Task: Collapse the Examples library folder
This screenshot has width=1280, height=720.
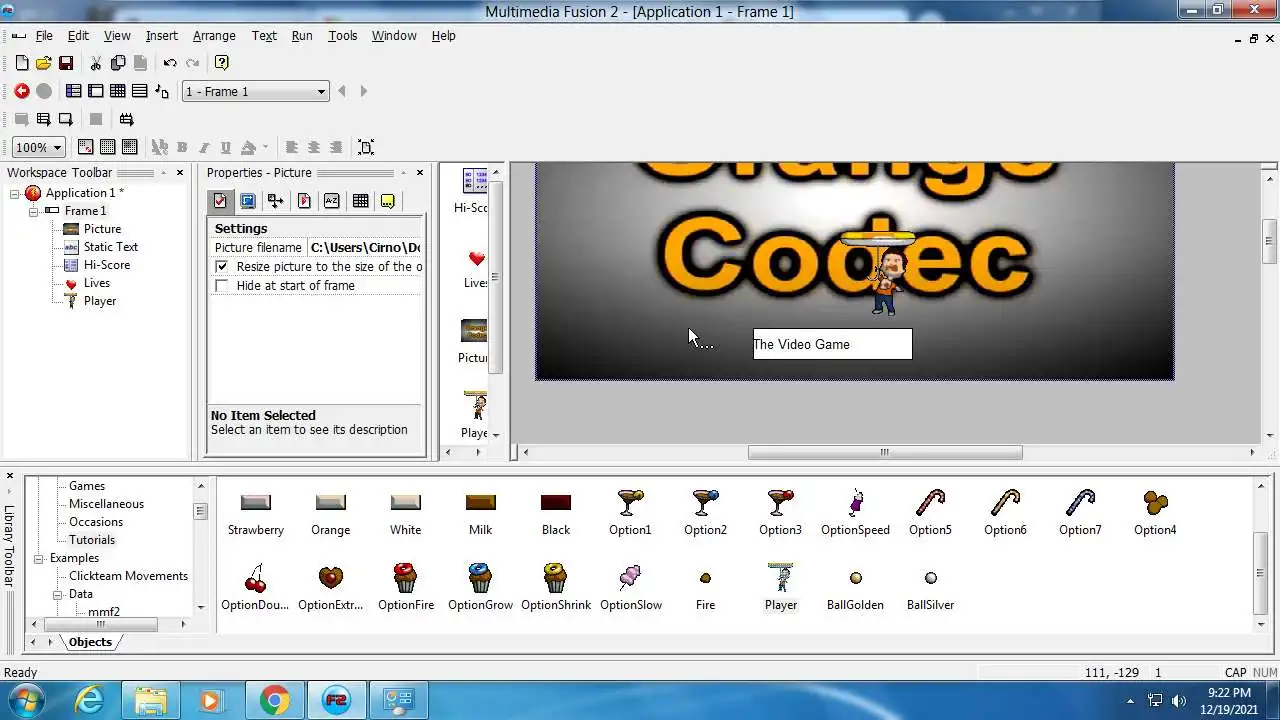Action: tap(39, 558)
